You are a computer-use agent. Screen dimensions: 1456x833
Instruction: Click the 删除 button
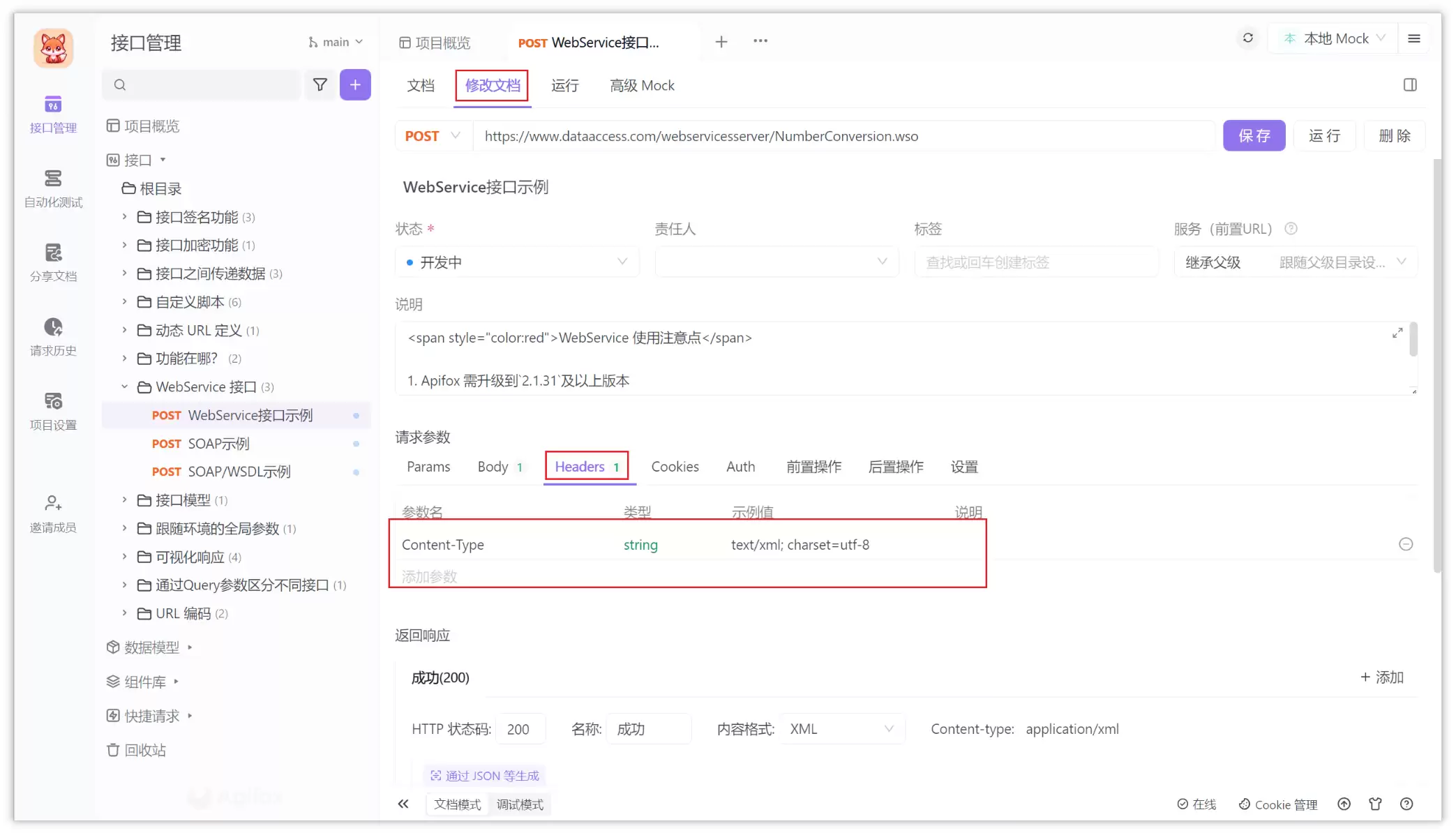(x=1394, y=136)
